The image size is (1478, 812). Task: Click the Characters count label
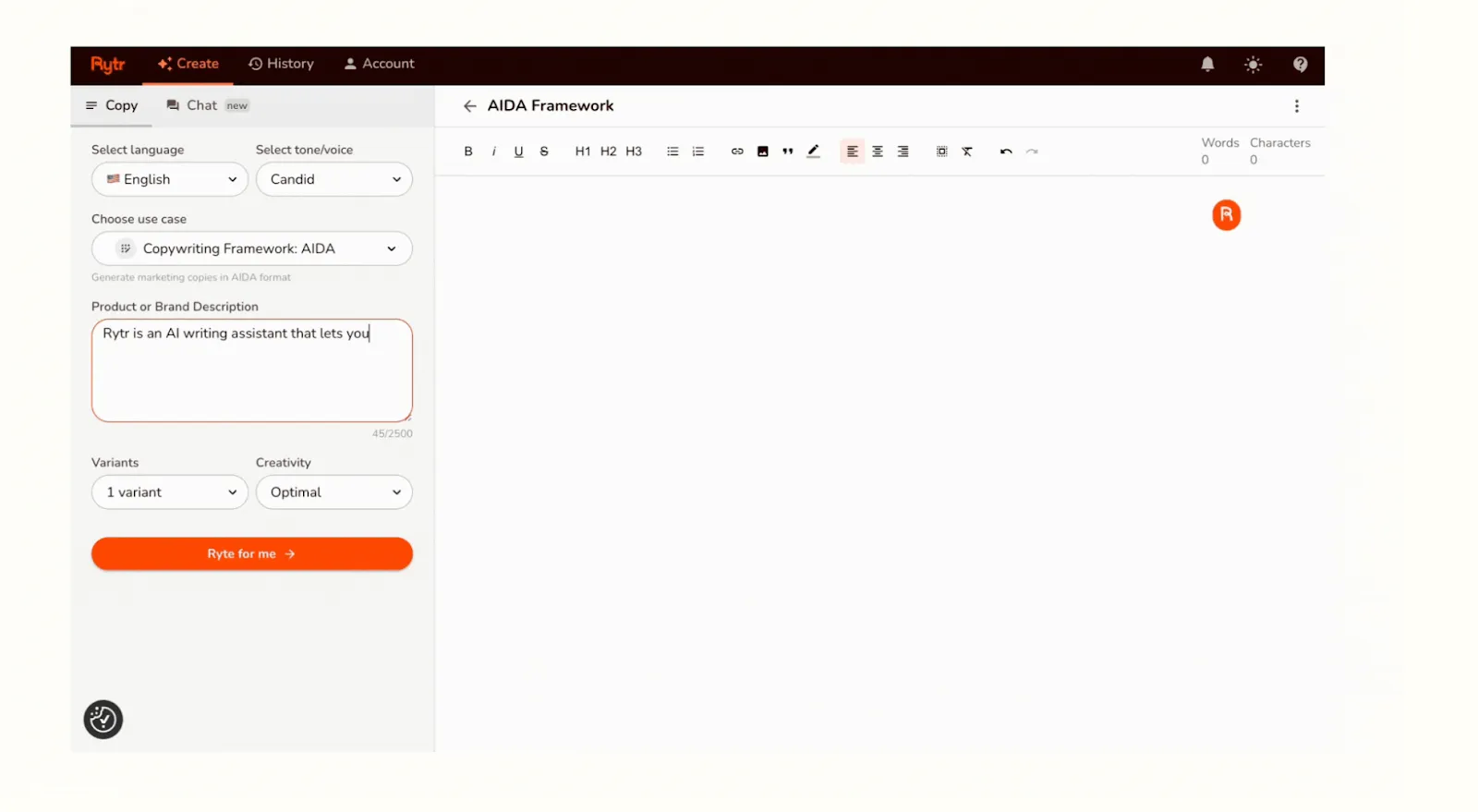click(1279, 143)
